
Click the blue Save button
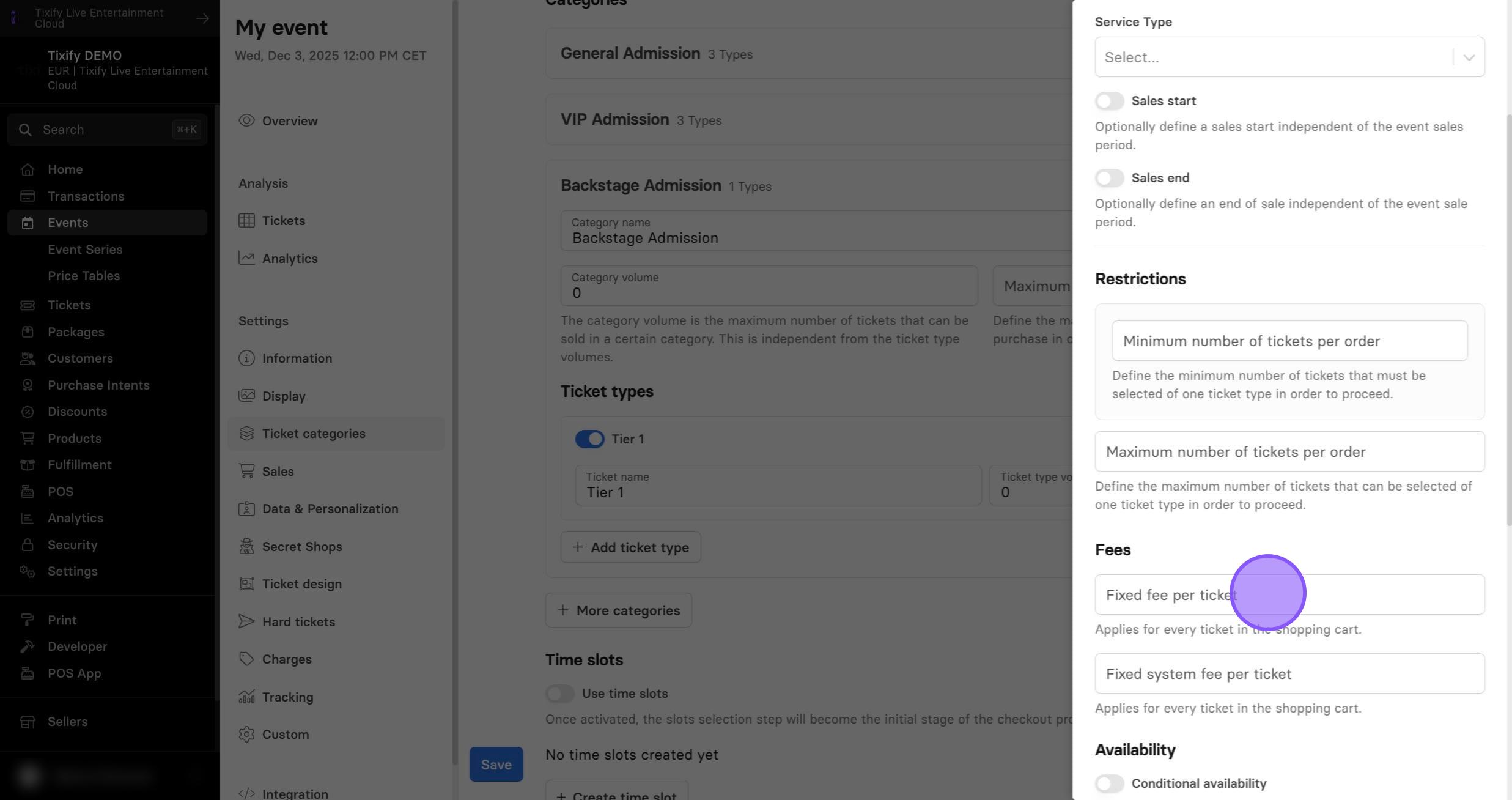tap(496, 765)
